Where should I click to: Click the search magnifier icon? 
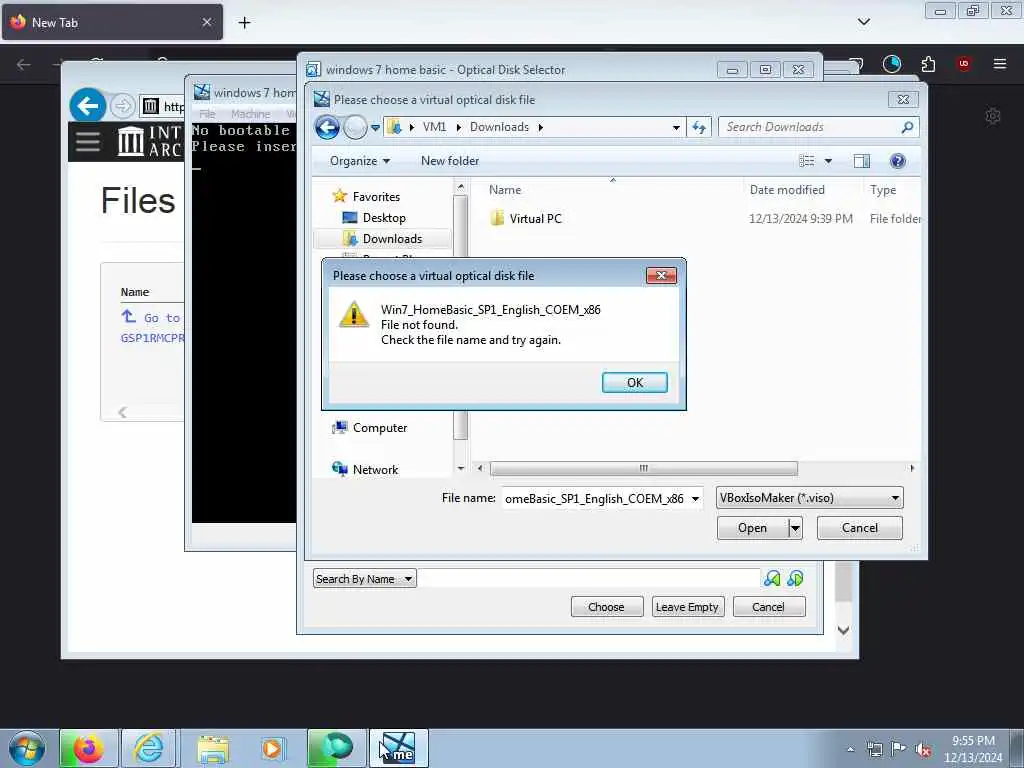tap(907, 127)
